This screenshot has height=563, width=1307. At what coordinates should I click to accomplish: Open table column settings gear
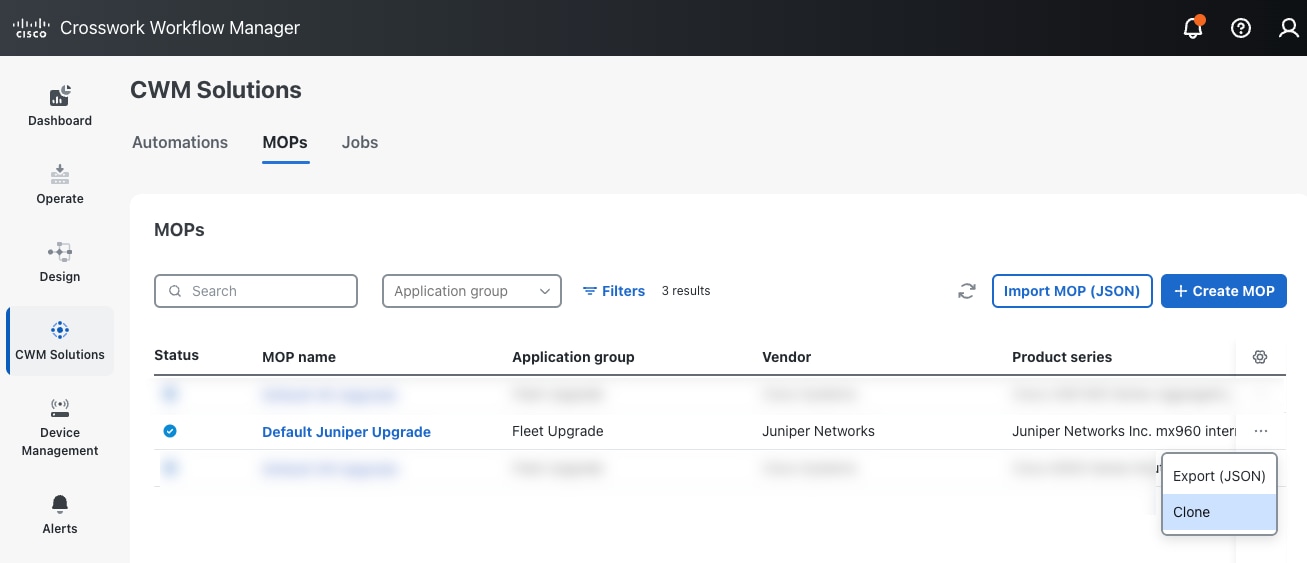click(x=1260, y=357)
